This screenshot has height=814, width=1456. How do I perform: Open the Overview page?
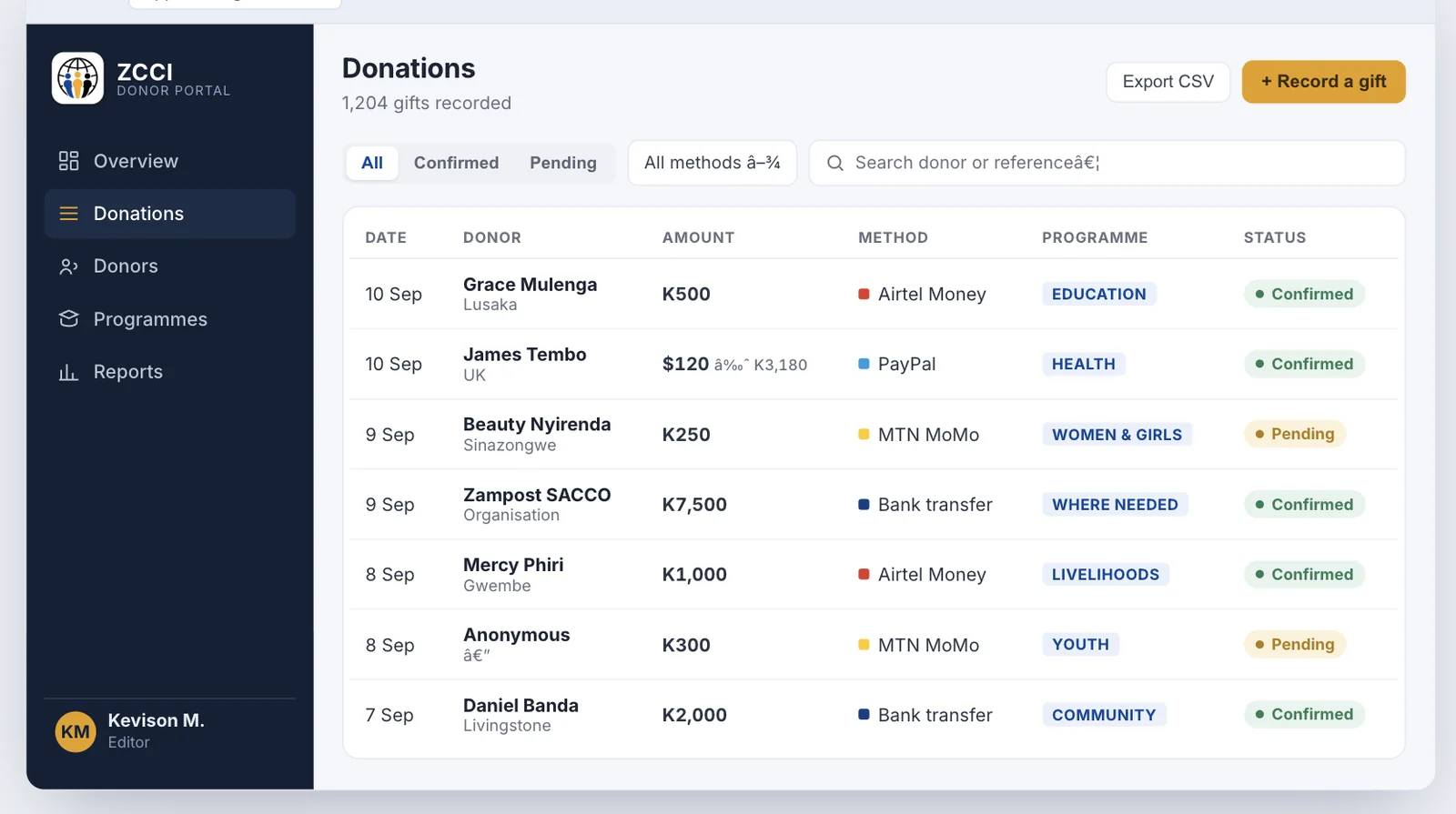point(169,161)
